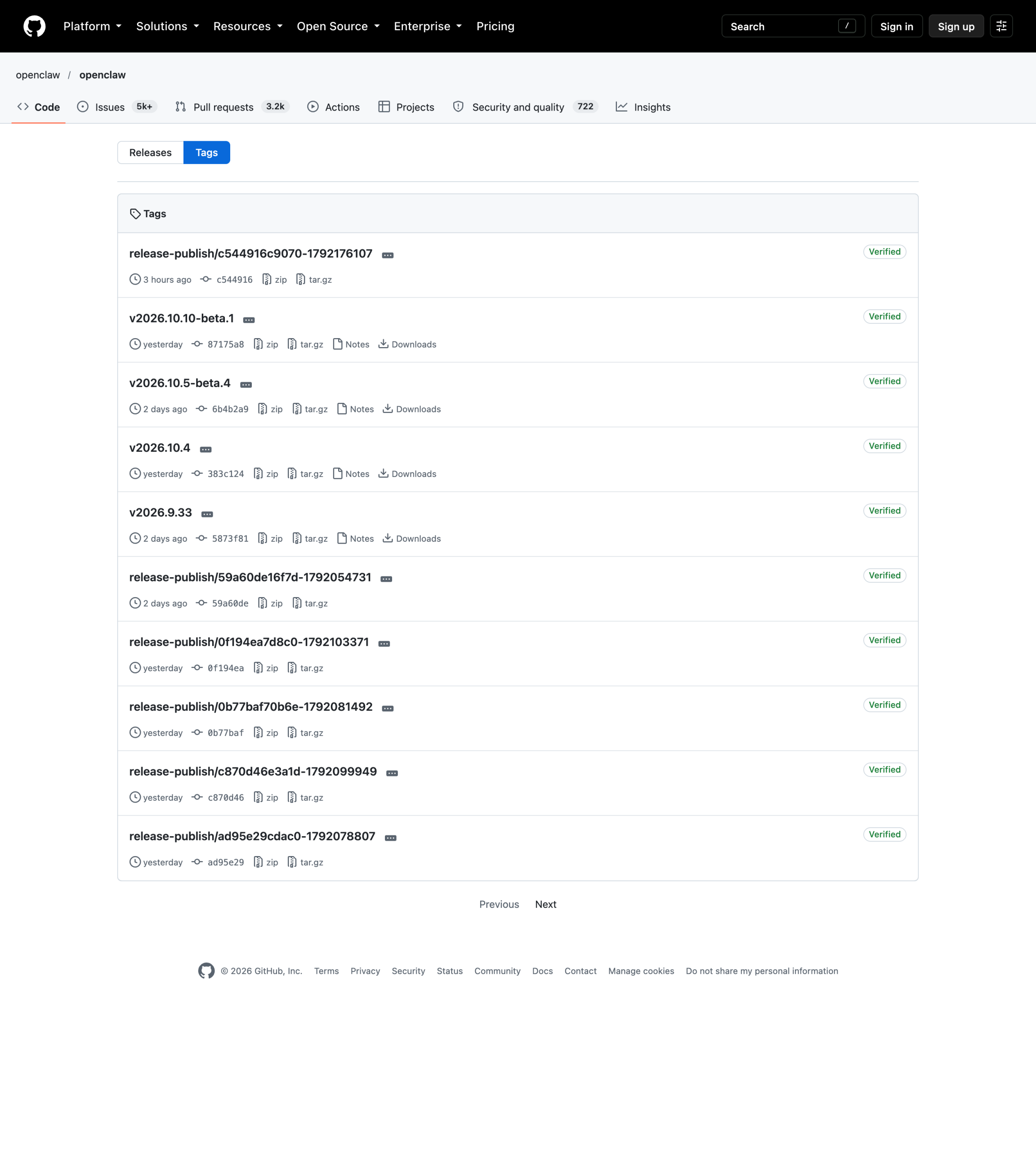Click Manage cookies in footer
The width and height of the screenshot is (1036, 1151).
click(x=641, y=971)
